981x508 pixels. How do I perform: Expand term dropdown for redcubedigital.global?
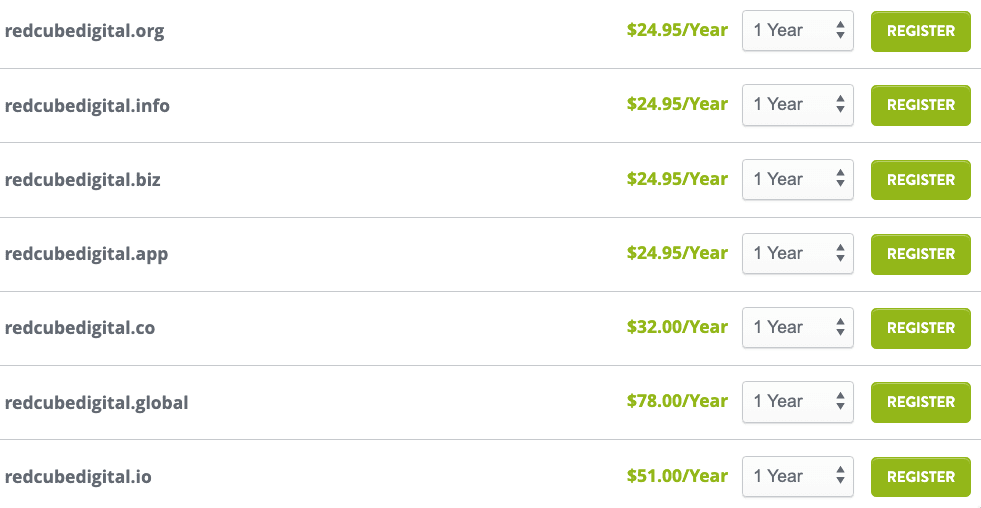pyautogui.click(x=797, y=402)
